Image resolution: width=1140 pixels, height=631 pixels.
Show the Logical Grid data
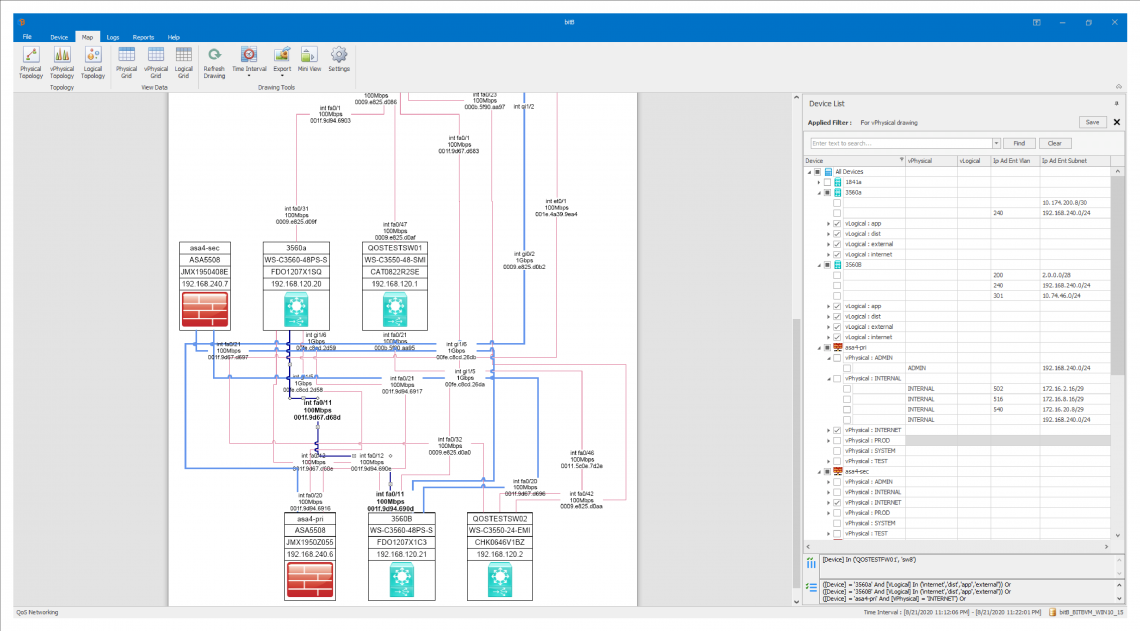pyautogui.click(x=184, y=63)
